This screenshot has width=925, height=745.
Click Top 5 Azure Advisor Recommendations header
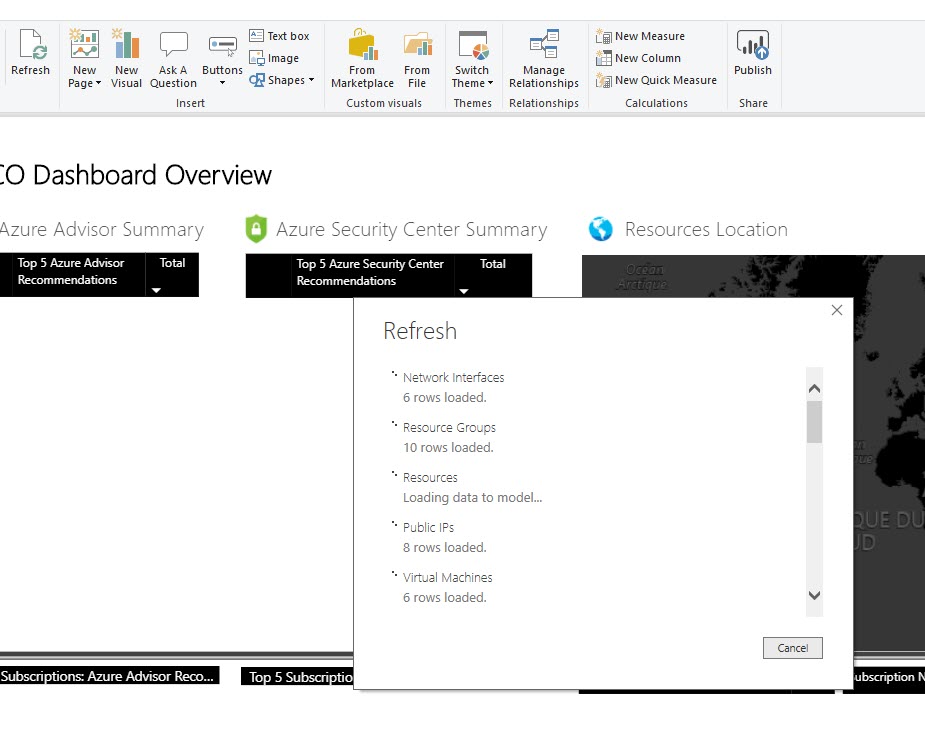click(x=71, y=271)
